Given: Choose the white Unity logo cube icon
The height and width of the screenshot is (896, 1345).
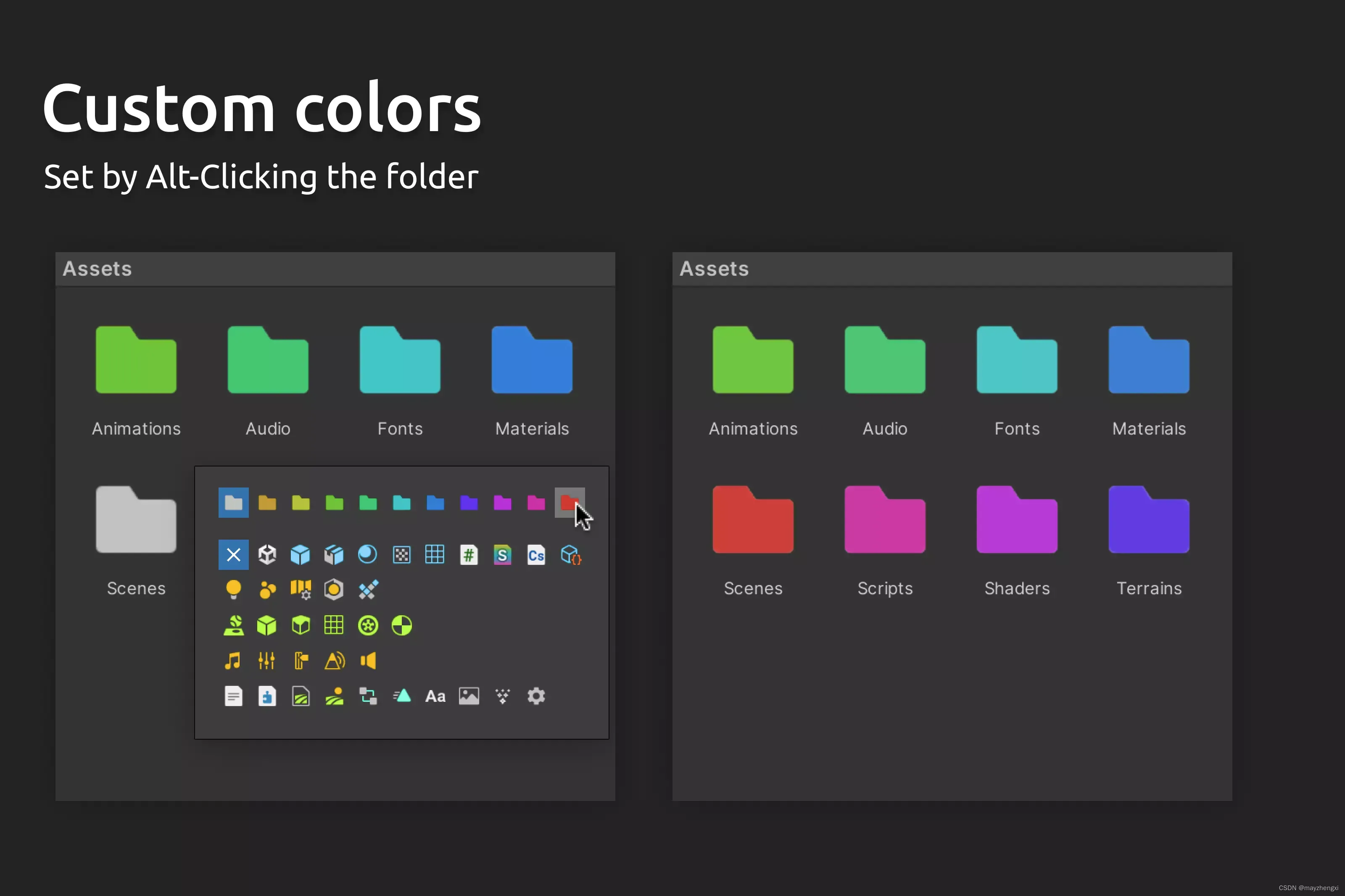Looking at the screenshot, I should pyautogui.click(x=267, y=554).
